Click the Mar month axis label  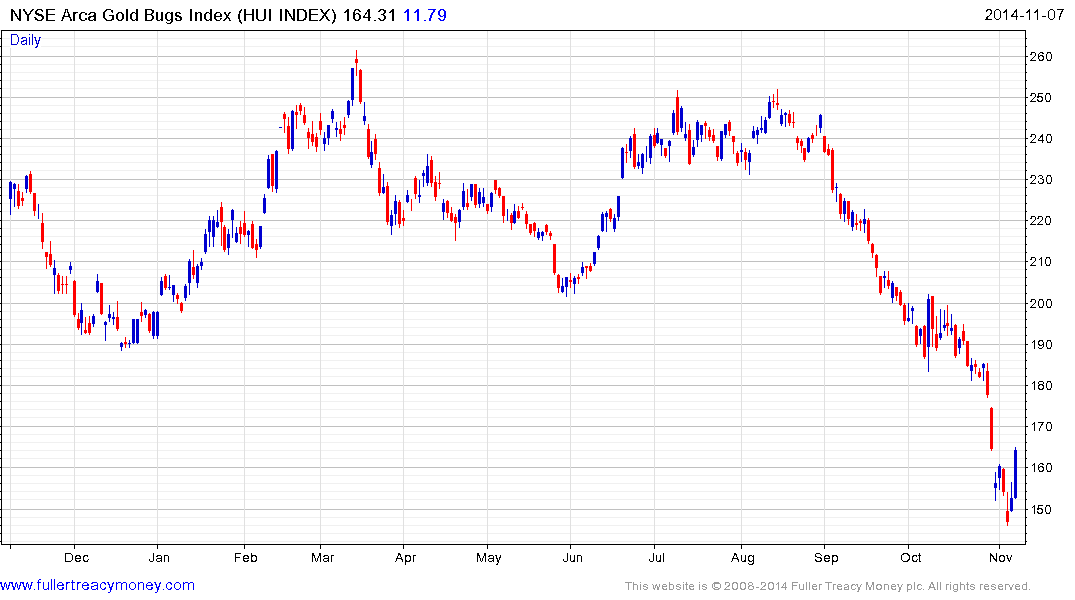pyautogui.click(x=322, y=557)
